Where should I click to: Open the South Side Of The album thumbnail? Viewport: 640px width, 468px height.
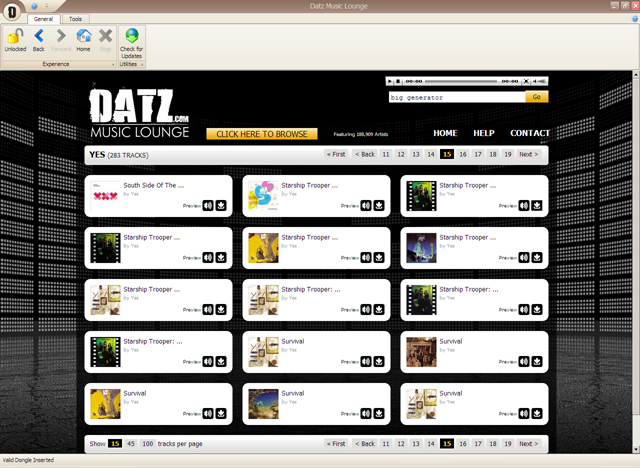click(105, 196)
